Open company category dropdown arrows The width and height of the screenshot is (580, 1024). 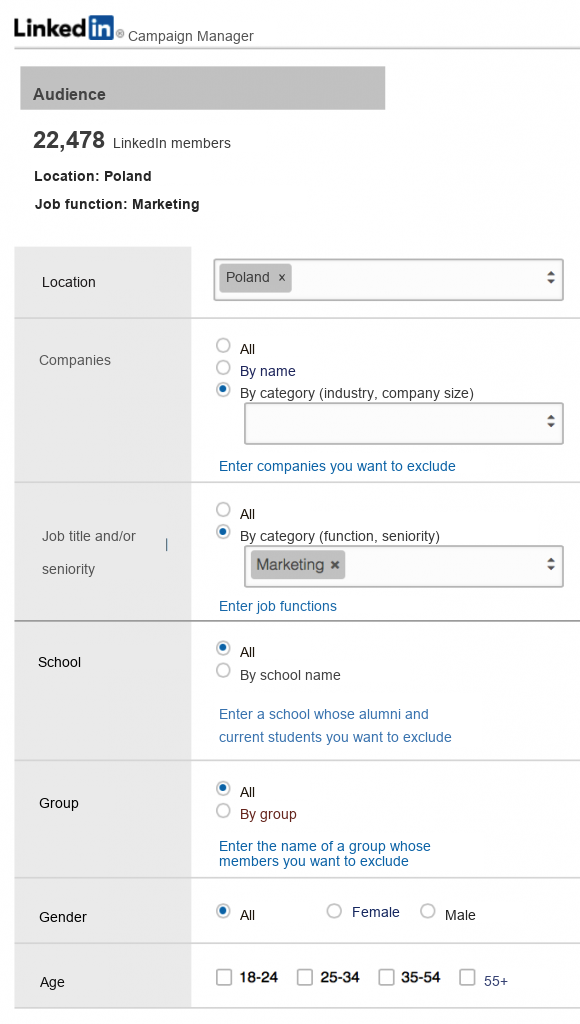click(x=551, y=421)
